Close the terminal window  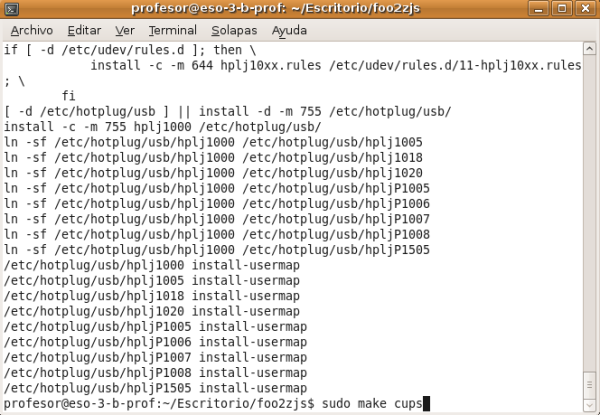click(x=587, y=9)
